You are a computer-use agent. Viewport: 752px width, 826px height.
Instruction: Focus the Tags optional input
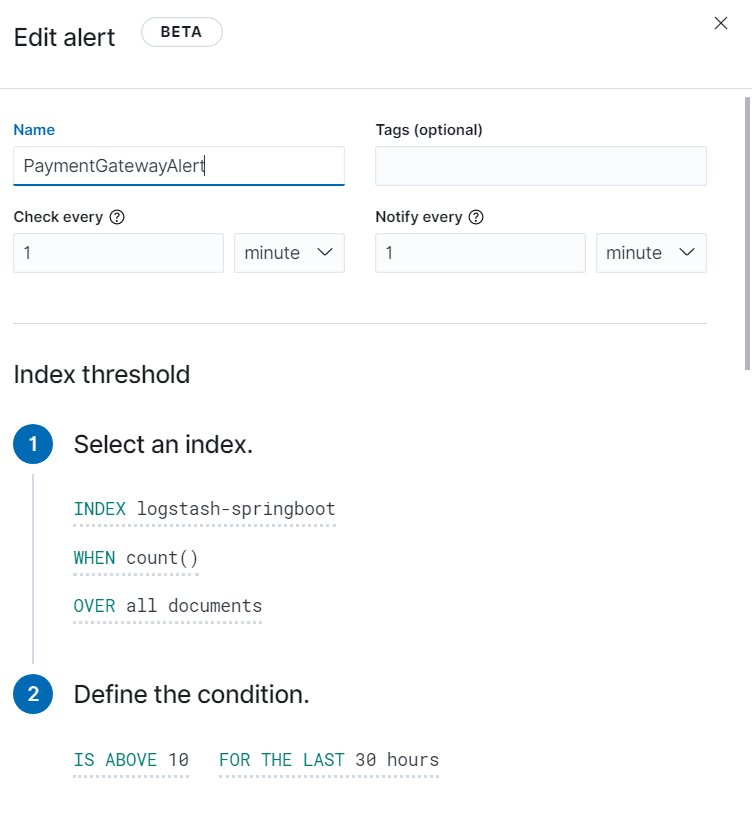[x=540, y=166]
